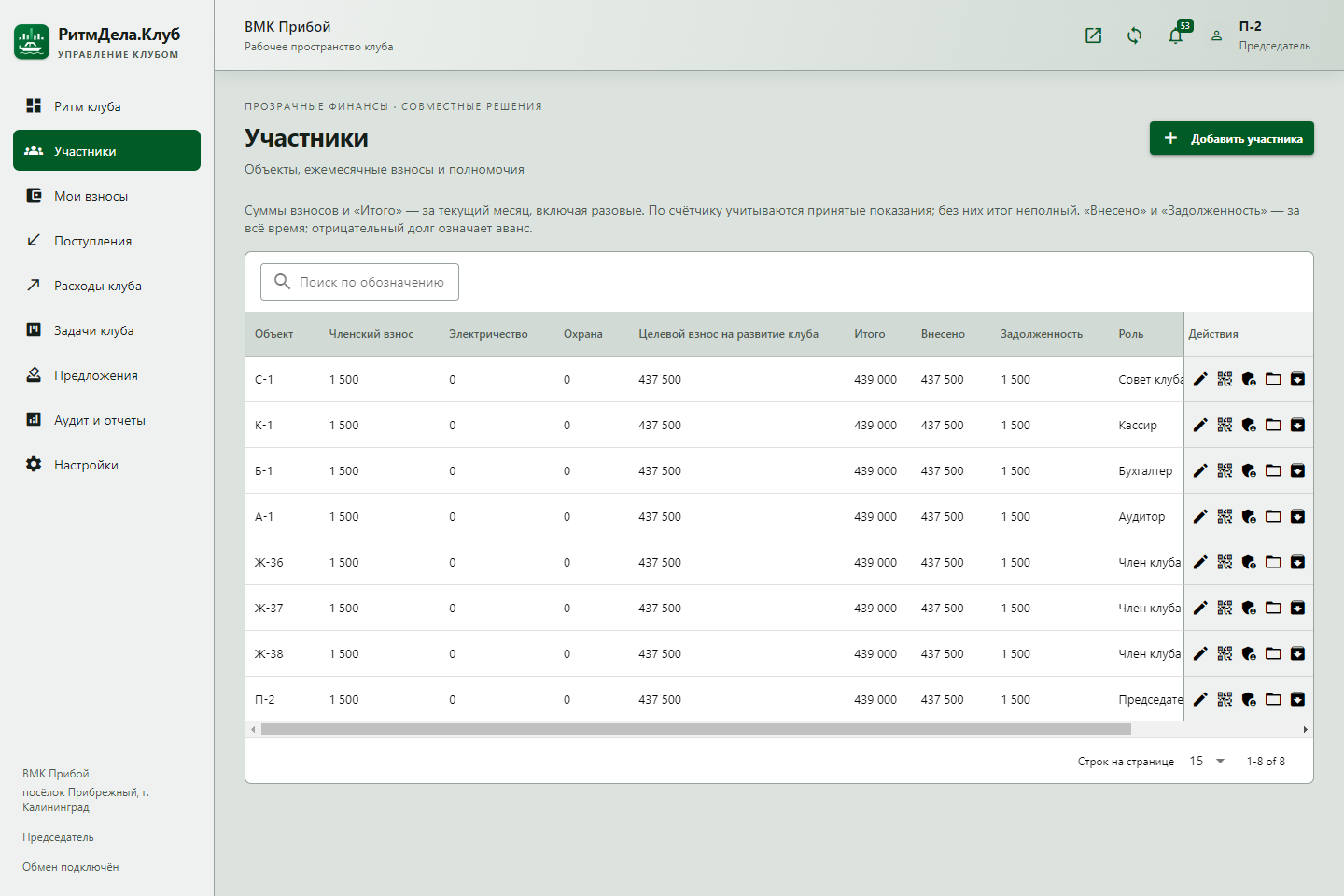This screenshot has height=896, width=1344.
Task: Archive participant К-1 with box icon
Action: click(x=1297, y=425)
